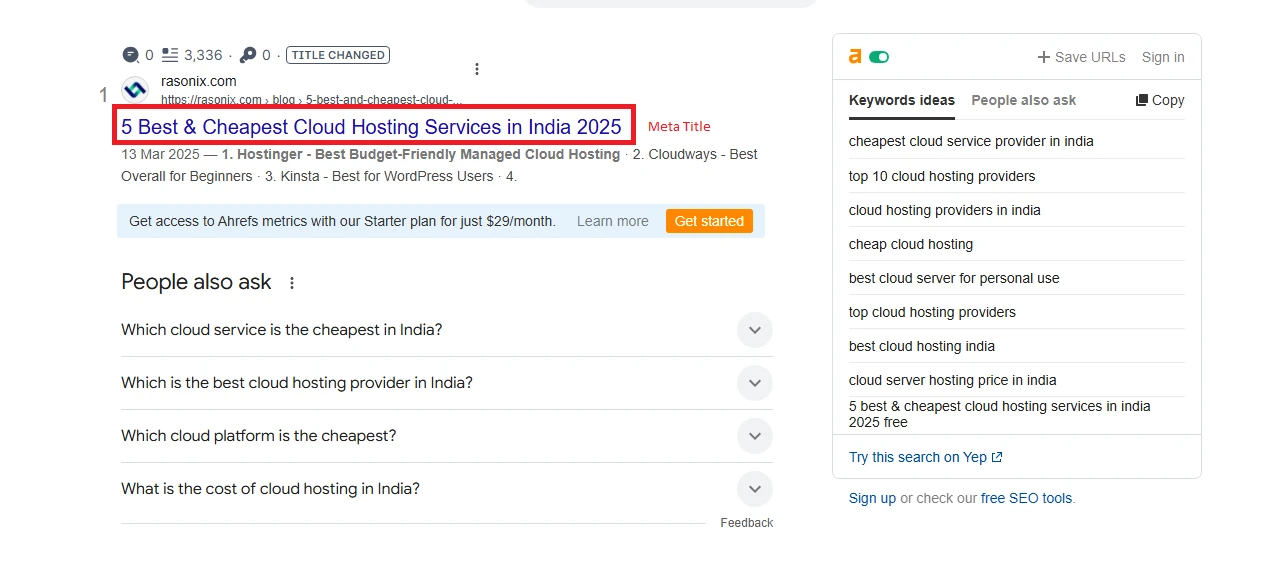Click the key icon in Ahrefs metrics row

coord(248,55)
